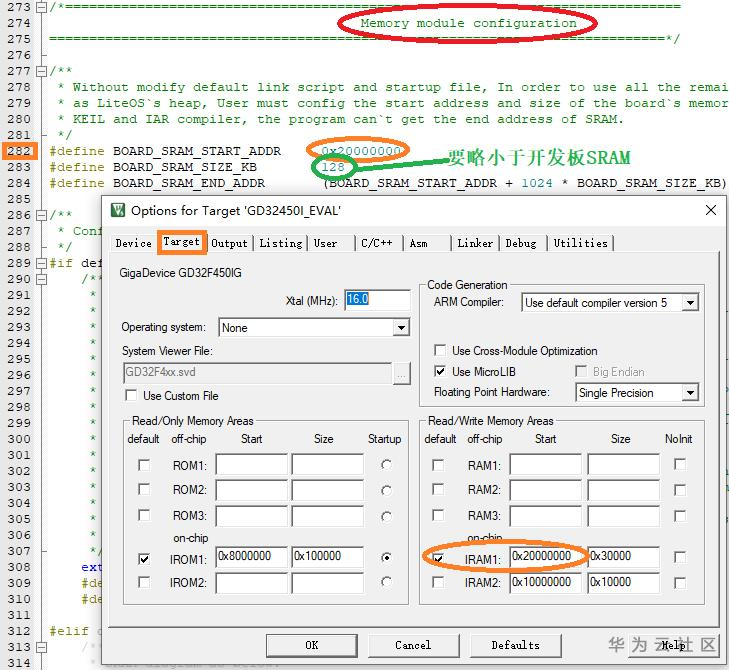Image resolution: width=729 pixels, height=670 pixels.
Task: Enable NoInit for RAM1
Action: (680, 464)
